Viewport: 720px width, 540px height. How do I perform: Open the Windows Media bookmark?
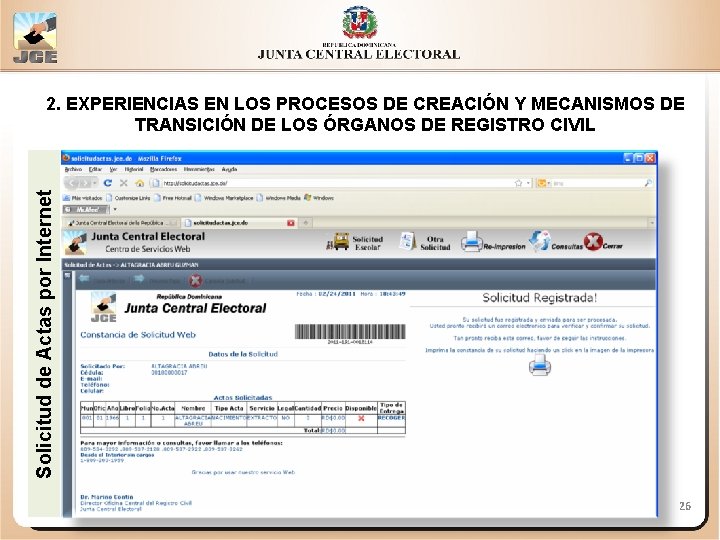click(279, 198)
